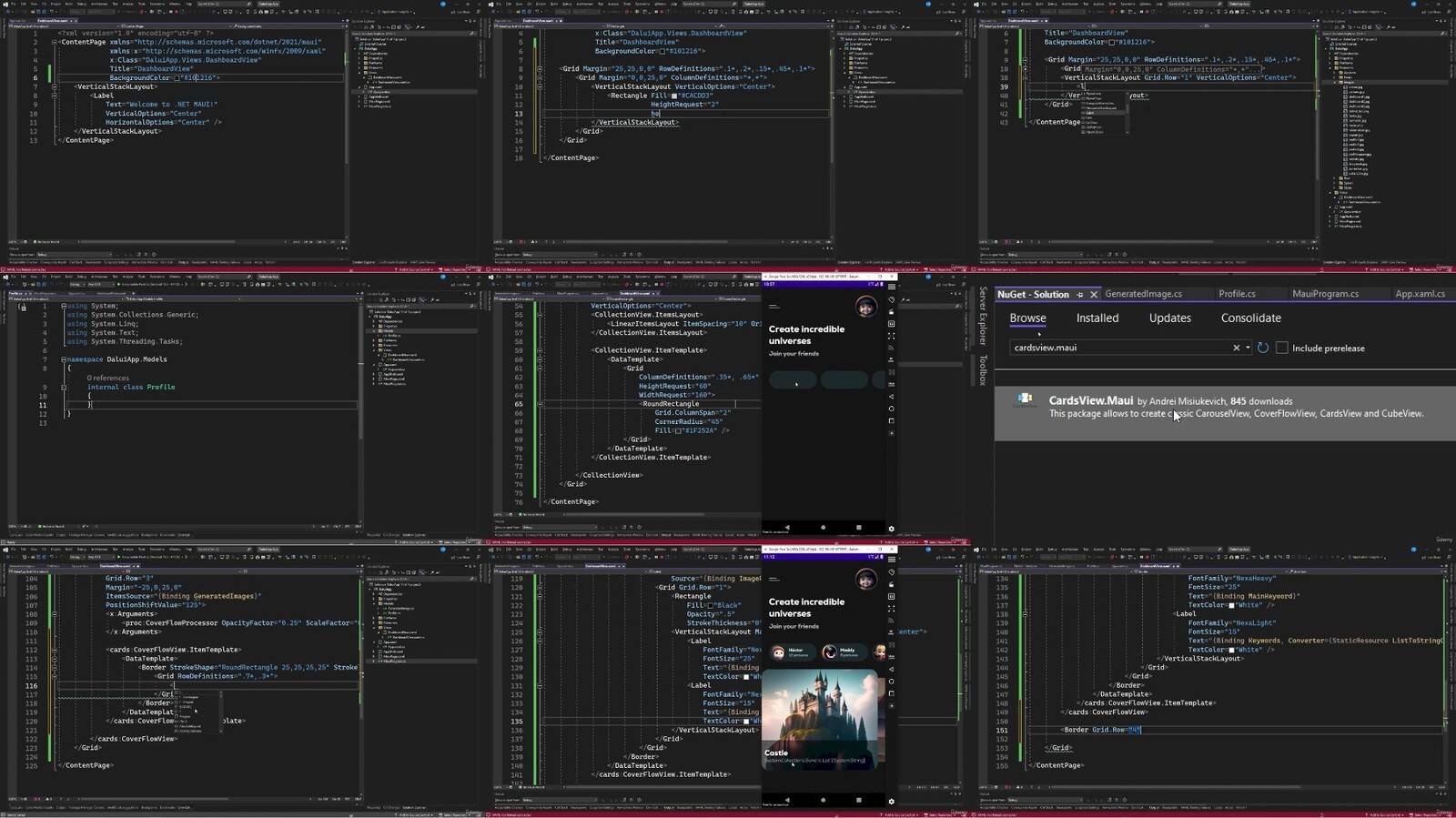Open hamburger menu in emulator showing Castle card
The image size is (1456, 818).
773,579
